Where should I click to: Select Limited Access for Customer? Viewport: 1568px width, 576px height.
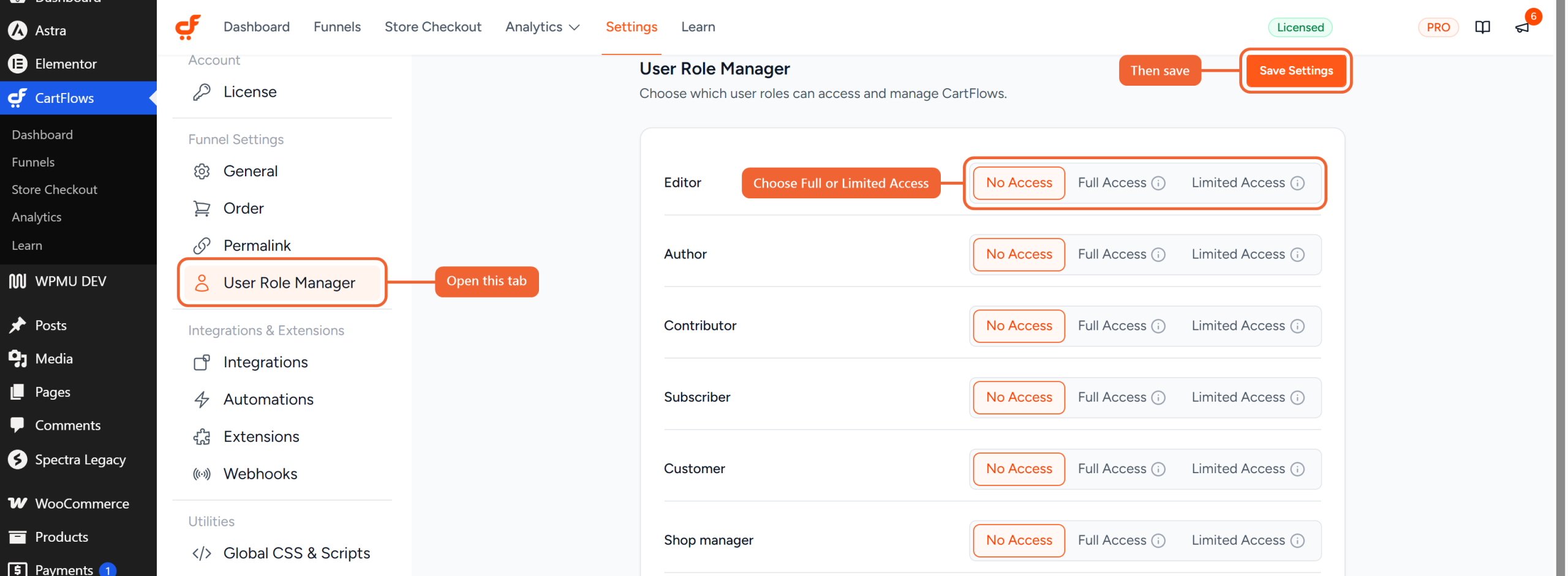[x=1238, y=469]
